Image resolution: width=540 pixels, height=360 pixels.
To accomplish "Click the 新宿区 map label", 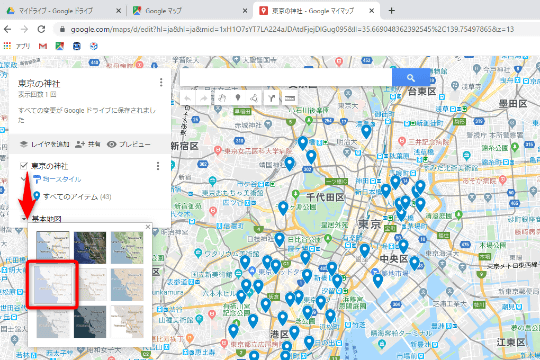I will pos(185,146).
